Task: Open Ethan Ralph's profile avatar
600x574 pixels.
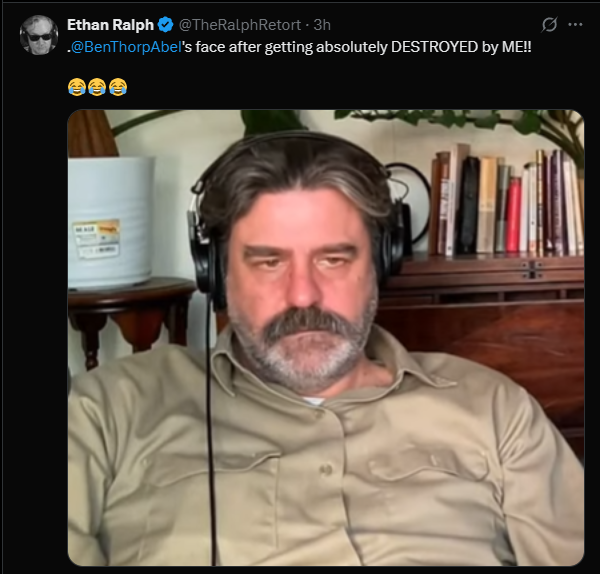Action: point(39,35)
